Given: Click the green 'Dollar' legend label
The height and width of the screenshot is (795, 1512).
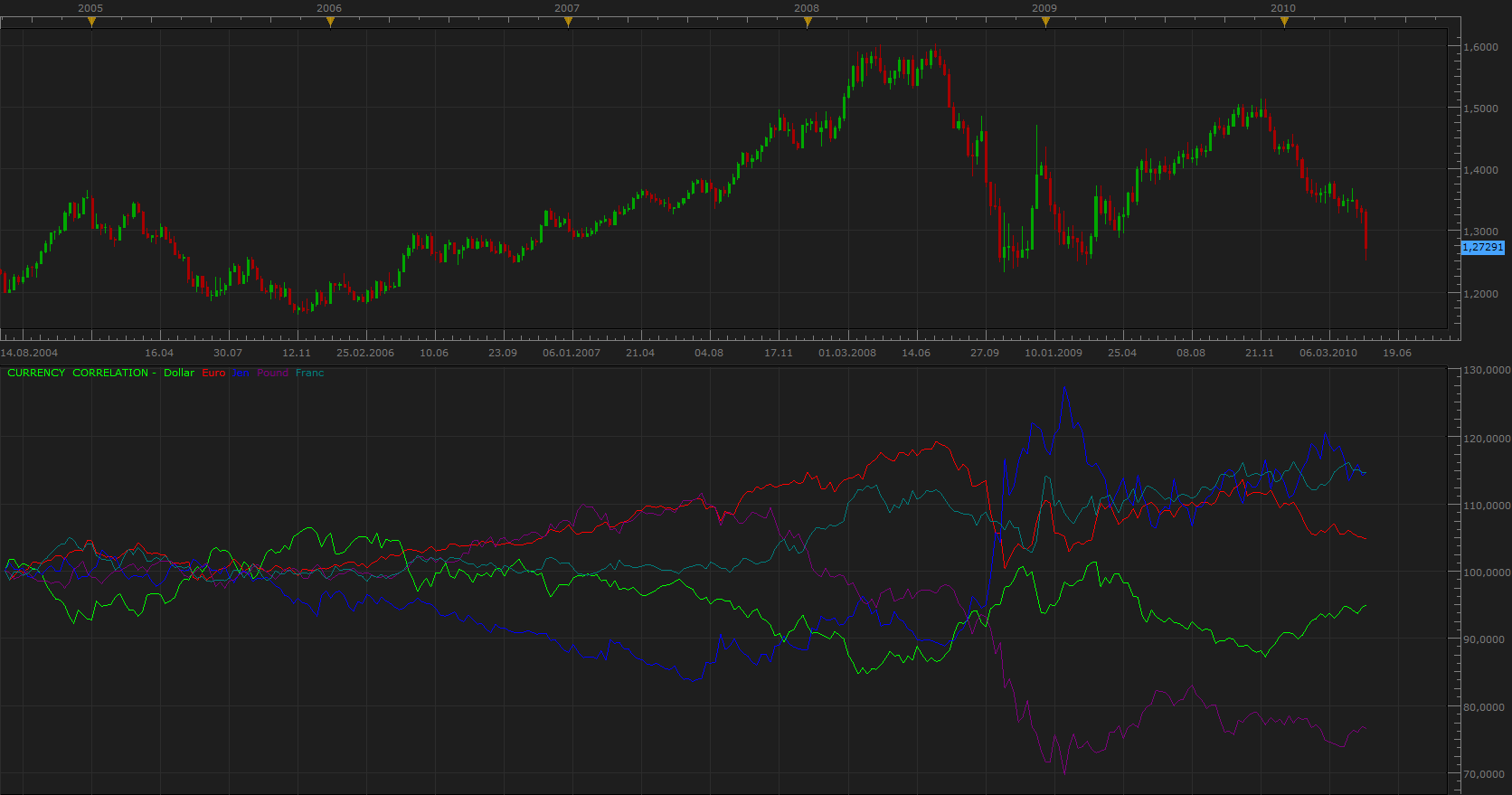Looking at the screenshot, I should 179,373.
